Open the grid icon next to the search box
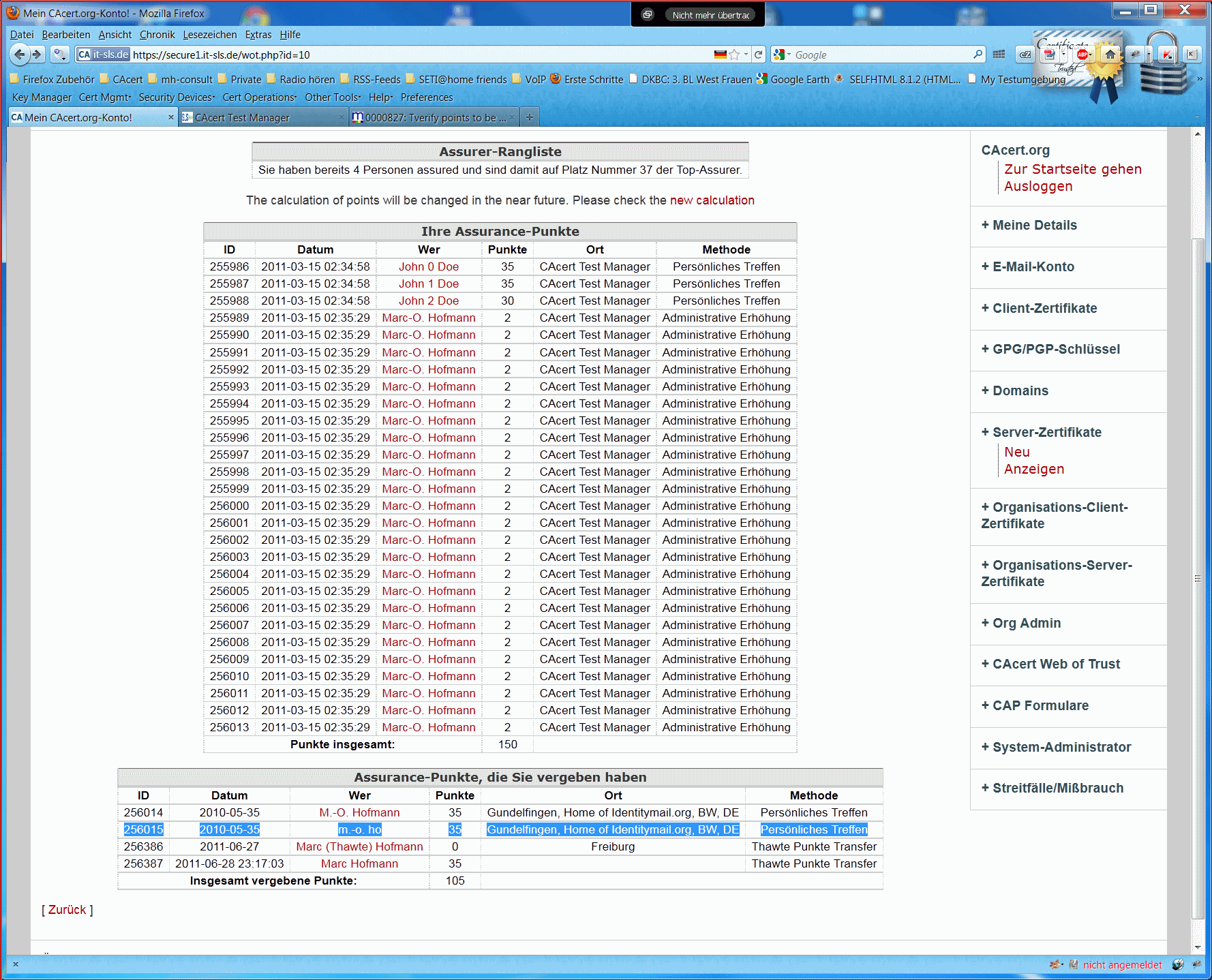Viewport: 1212px width, 980px height. point(999,55)
